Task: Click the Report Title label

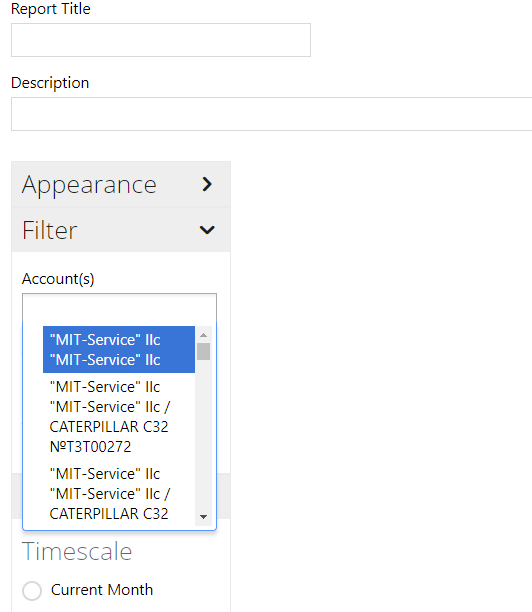Action: point(51,9)
